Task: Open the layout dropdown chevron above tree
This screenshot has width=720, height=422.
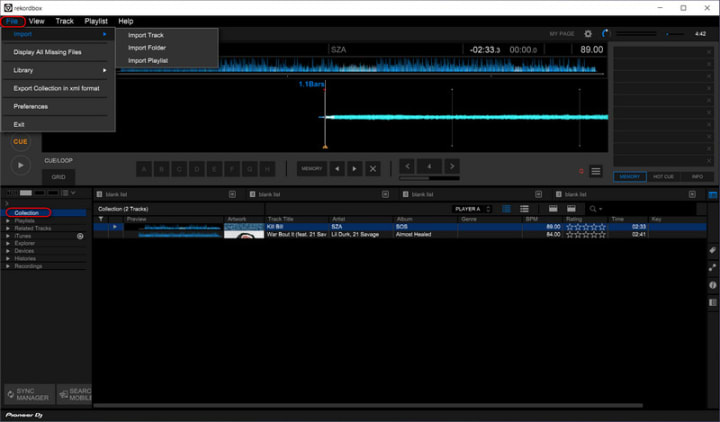Action: 73,193
